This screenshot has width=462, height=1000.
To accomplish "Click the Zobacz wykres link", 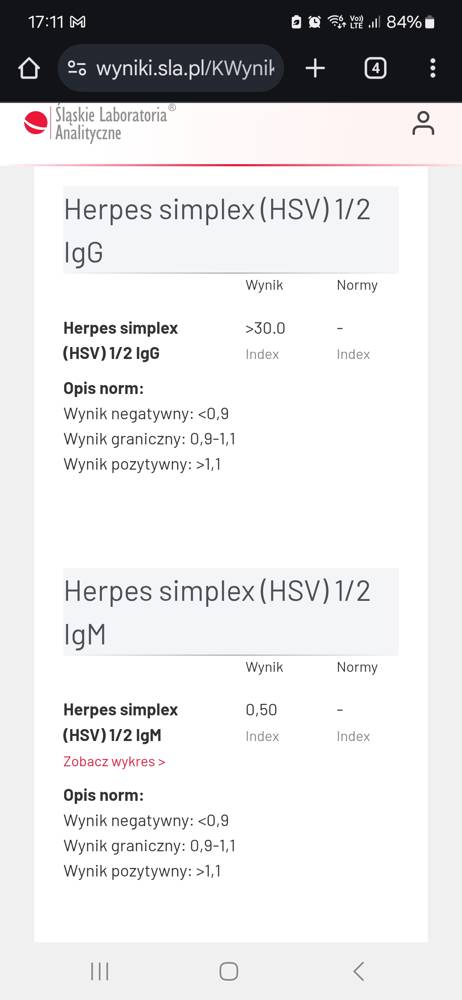I will (114, 761).
